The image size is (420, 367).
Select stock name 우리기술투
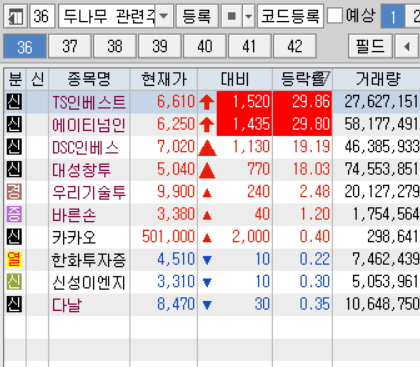pos(89,192)
